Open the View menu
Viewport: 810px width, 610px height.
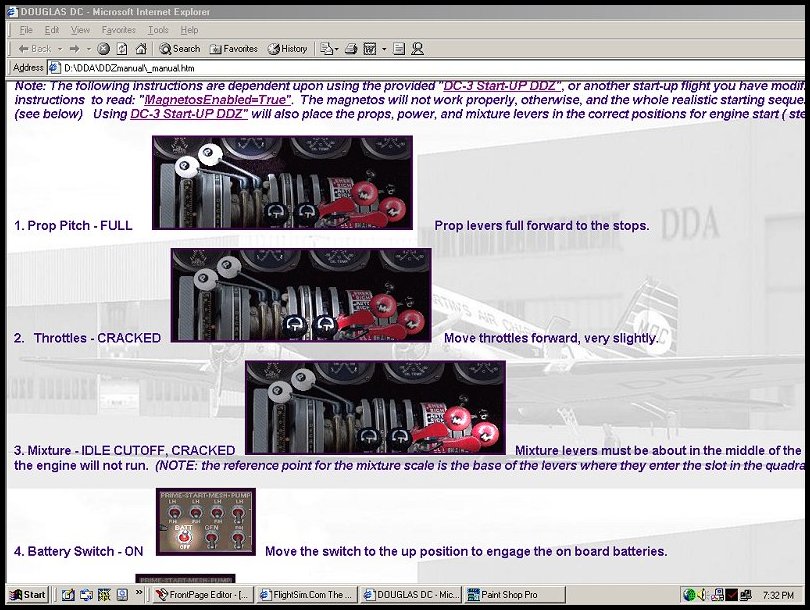[x=80, y=30]
